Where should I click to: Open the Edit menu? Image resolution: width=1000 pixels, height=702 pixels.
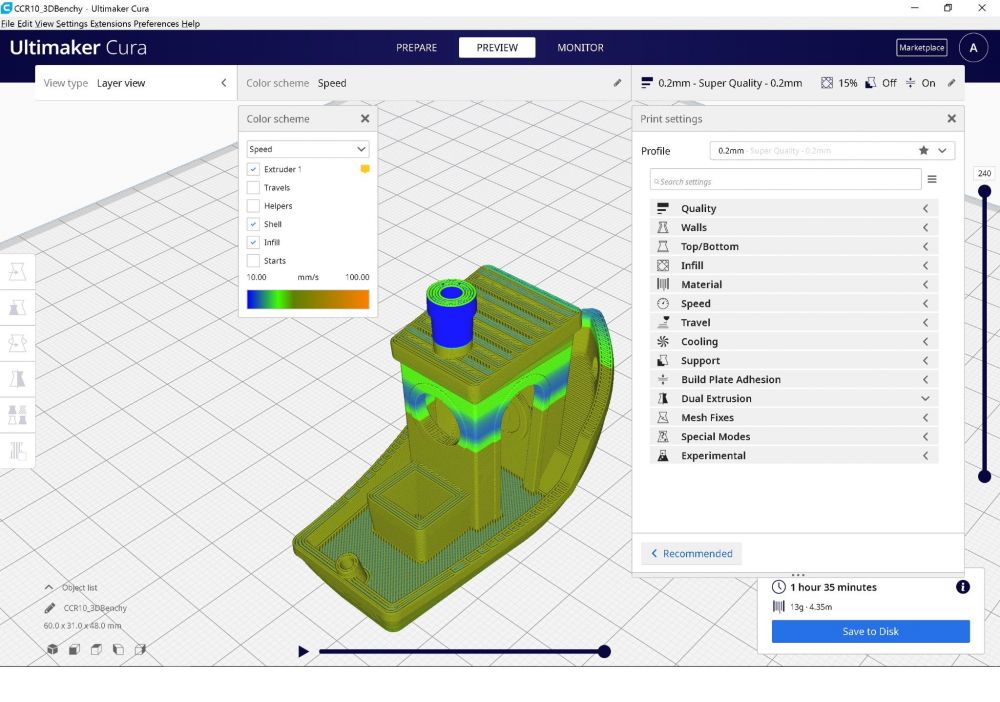(24, 24)
